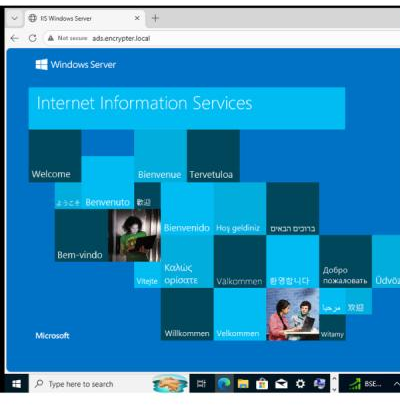Click the Bienvenido tile
Image resolution: width=400 pixels, height=420 pixels.
coord(187,209)
